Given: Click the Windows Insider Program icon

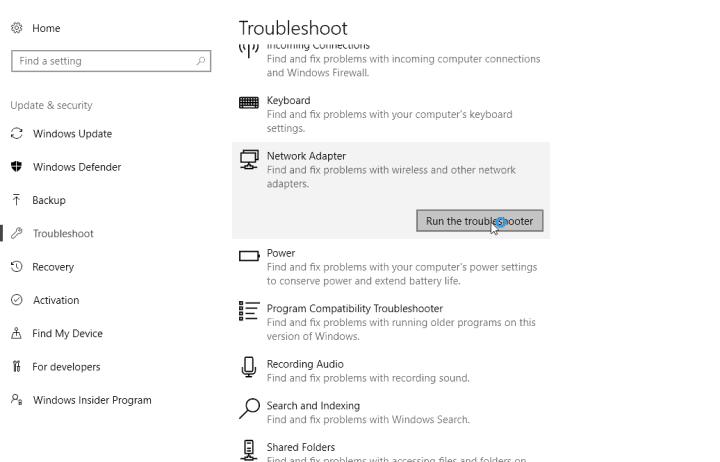Looking at the screenshot, I should click(16, 400).
